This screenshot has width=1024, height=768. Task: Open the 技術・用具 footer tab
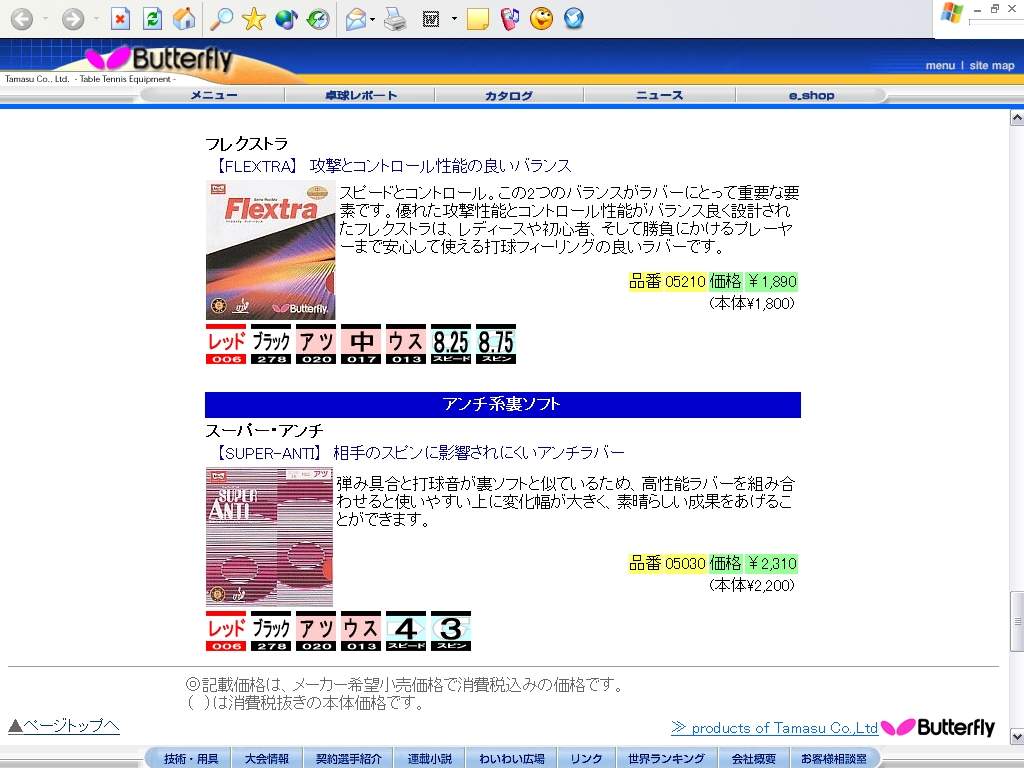[x=191, y=758]
